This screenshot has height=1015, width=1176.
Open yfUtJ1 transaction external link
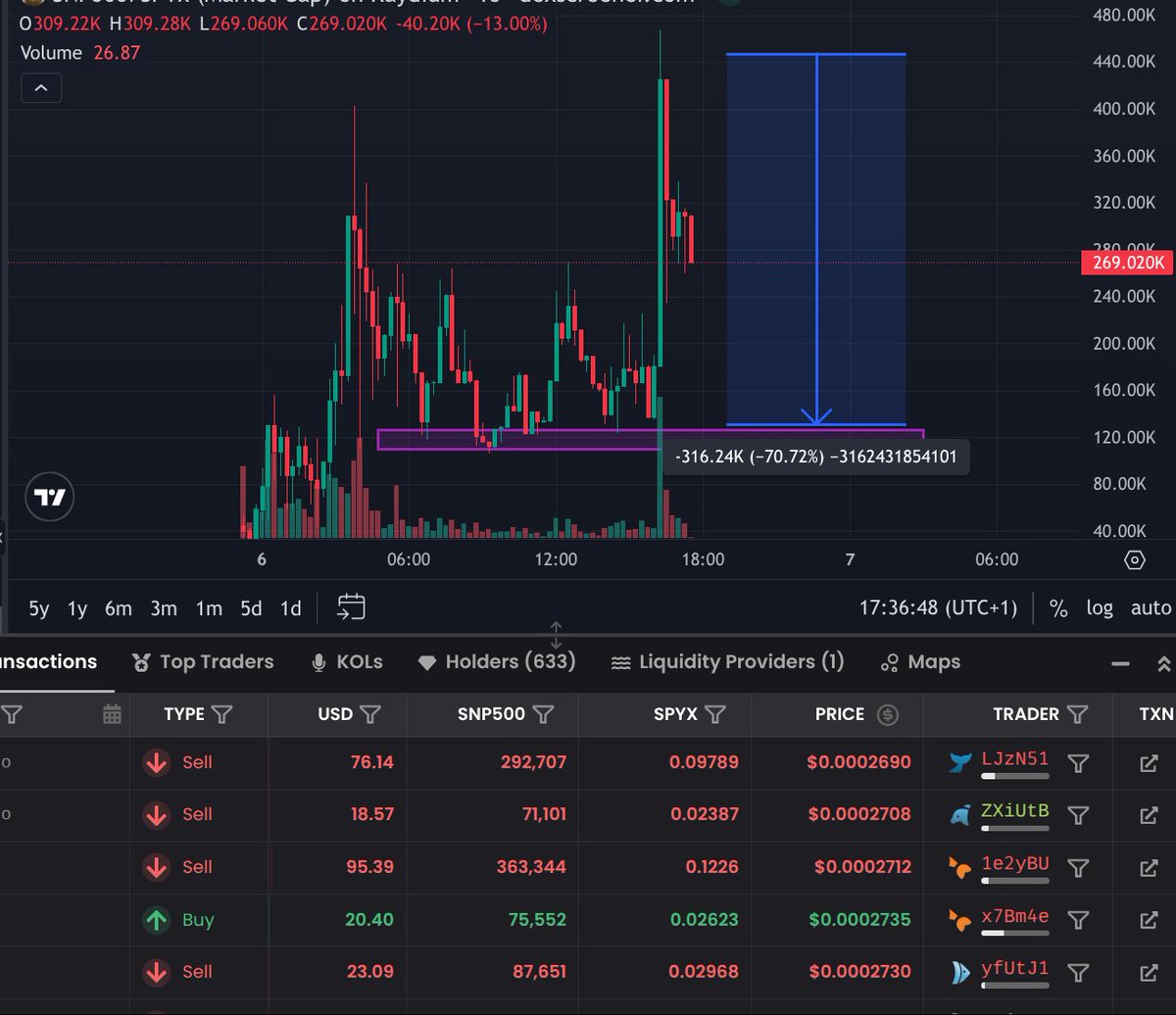(1149, 972)
